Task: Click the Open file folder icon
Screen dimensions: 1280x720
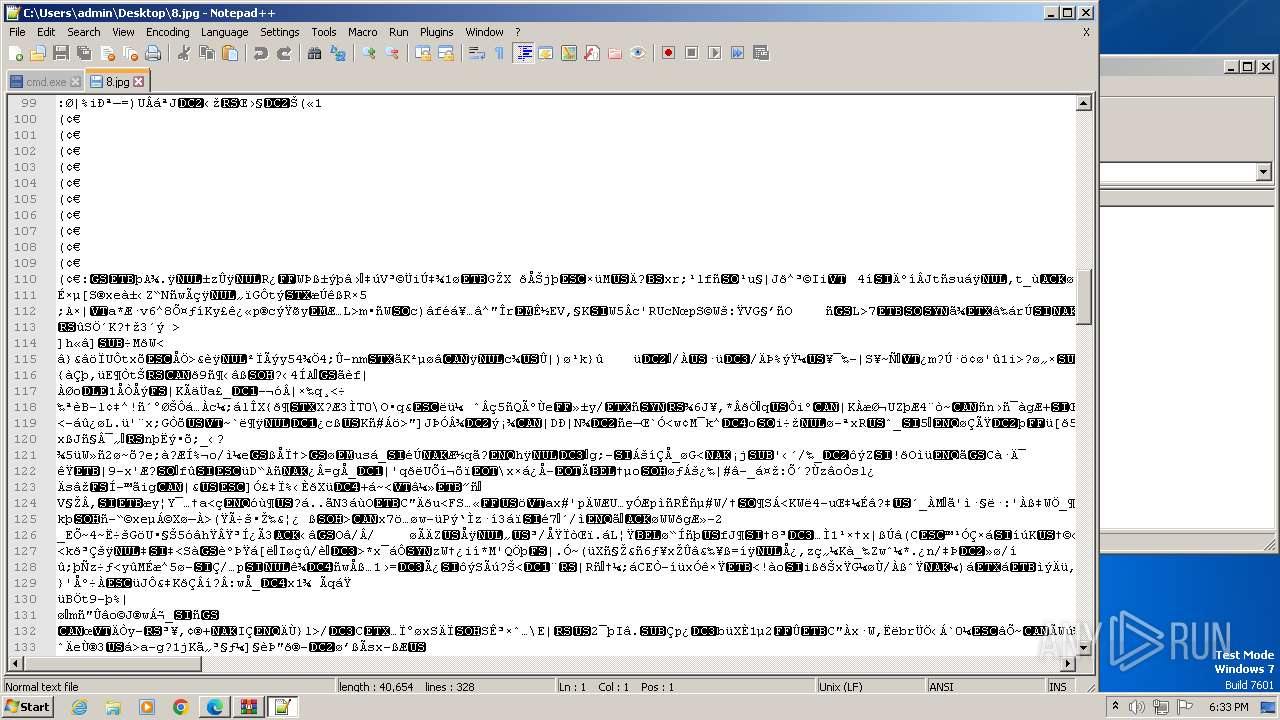Action: pos(38,53)
